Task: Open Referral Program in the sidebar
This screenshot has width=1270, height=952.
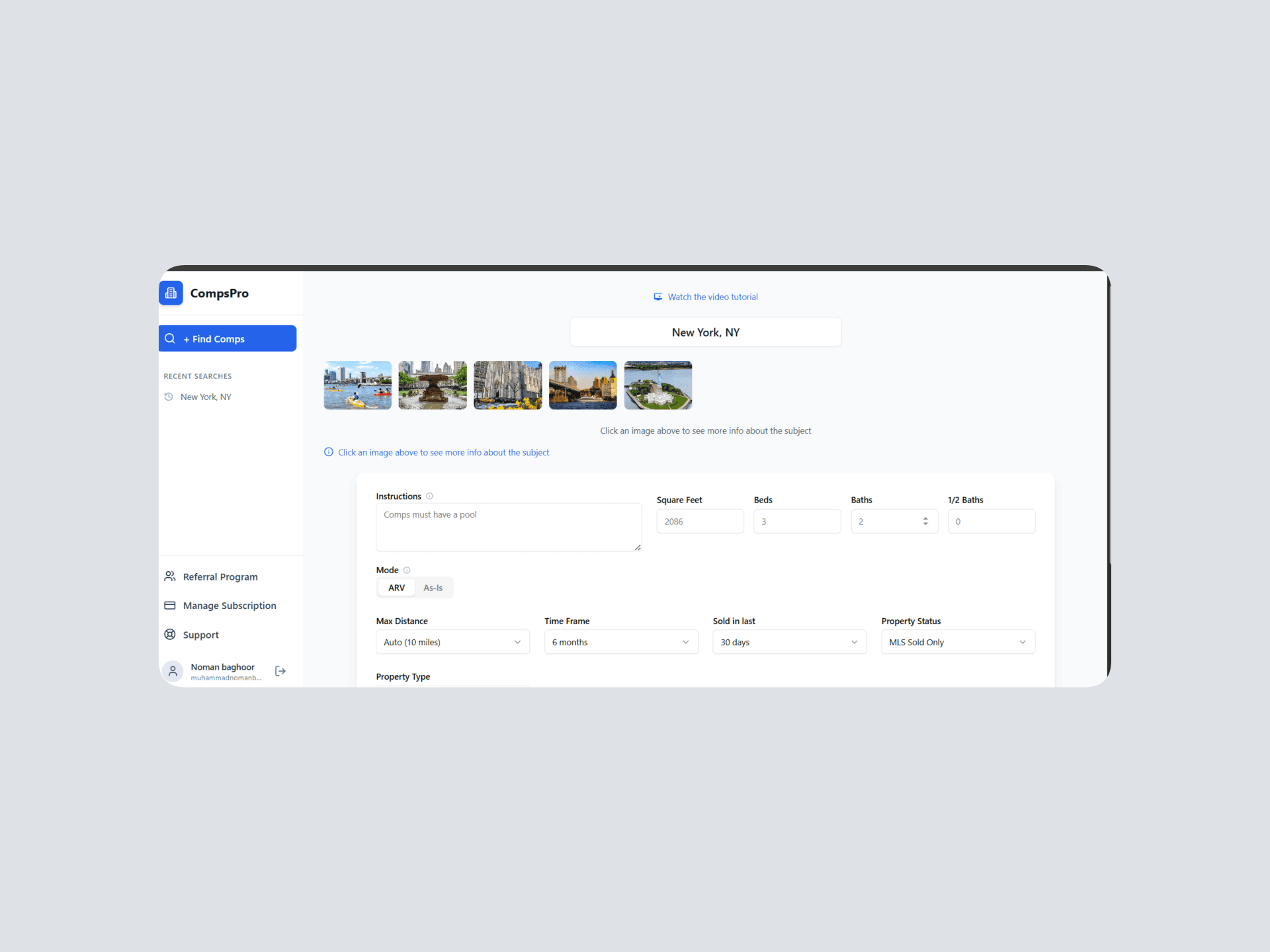Action: [x=220, y=576]
